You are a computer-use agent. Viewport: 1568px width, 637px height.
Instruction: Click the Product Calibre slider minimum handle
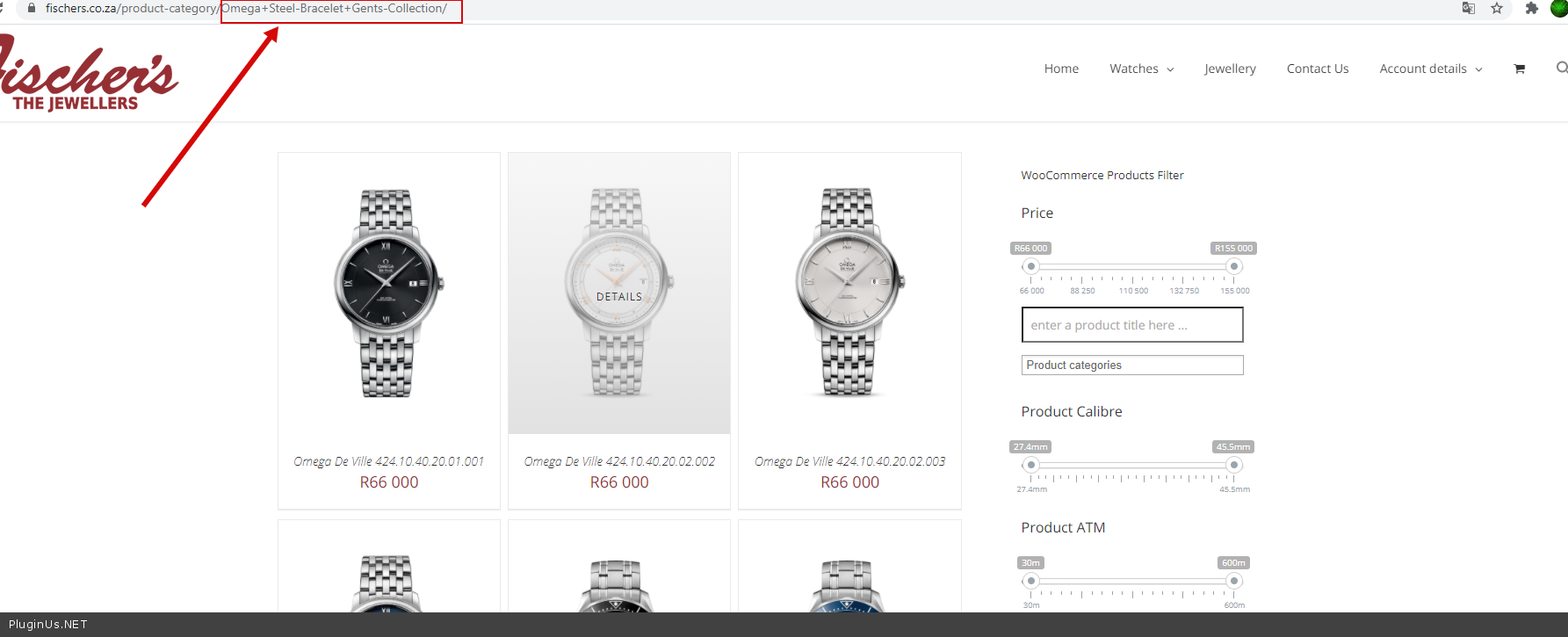[1031, 465]
